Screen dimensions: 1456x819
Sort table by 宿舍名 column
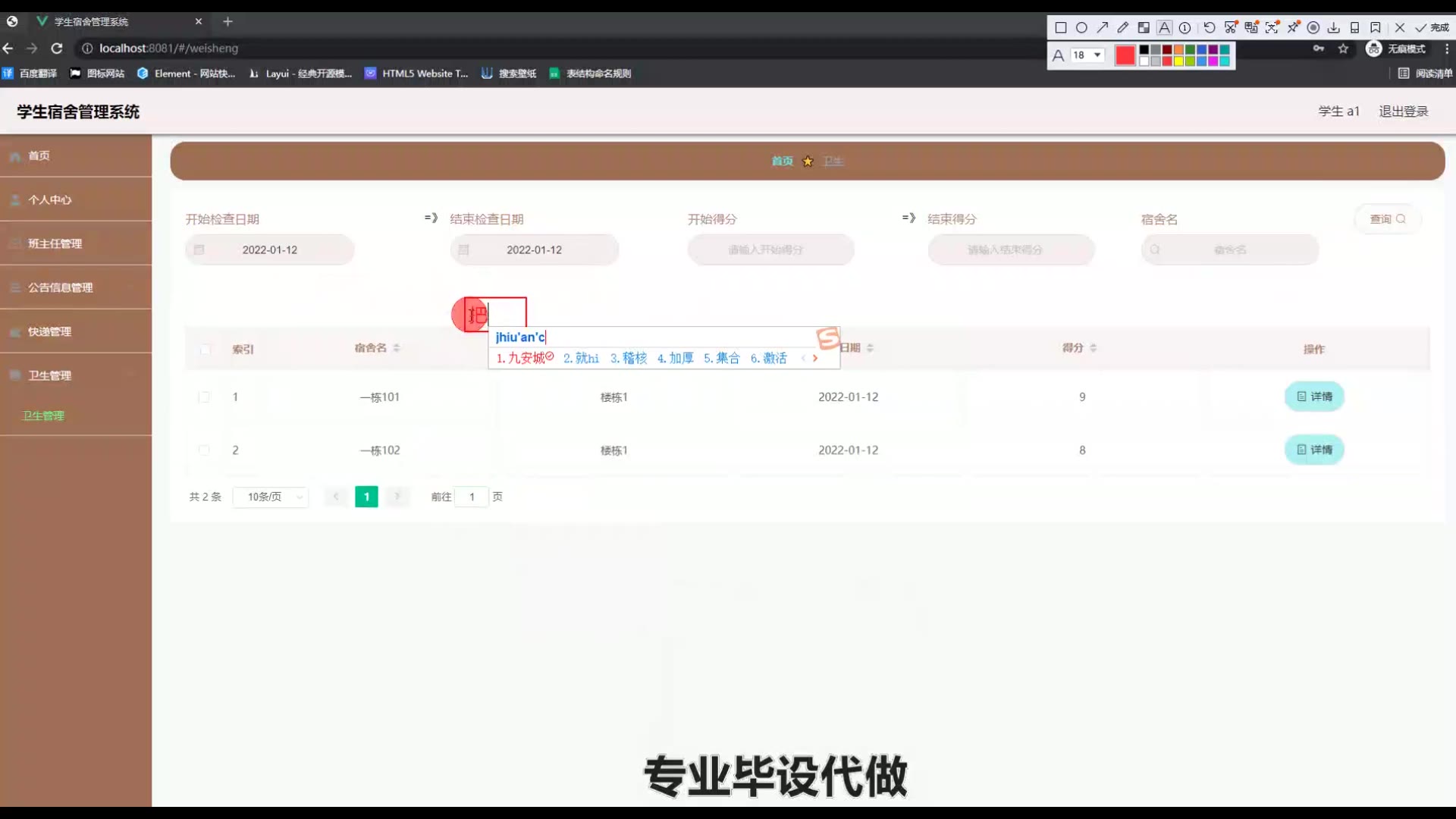coord(397,348)
